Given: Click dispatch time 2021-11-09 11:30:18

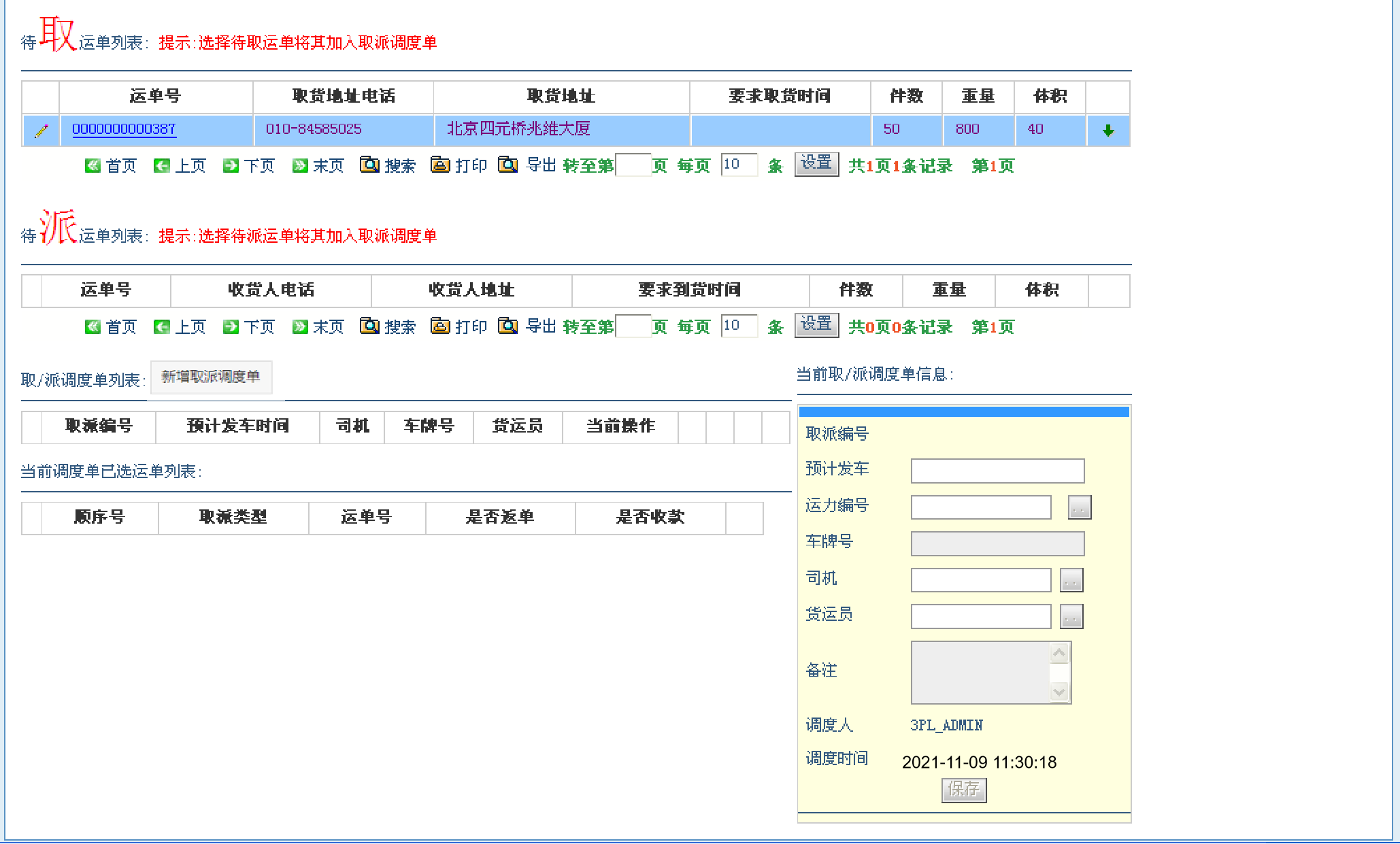Looking at the screenshot, I should coord(979,762).
